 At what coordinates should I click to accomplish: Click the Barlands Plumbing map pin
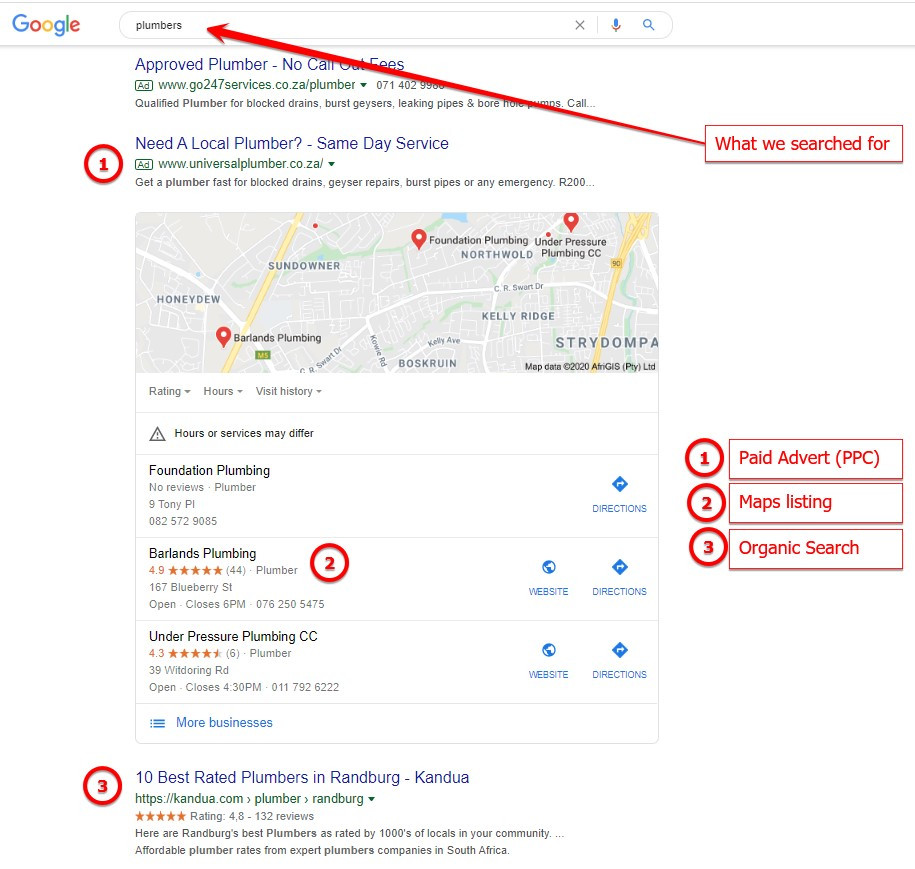pyautogui.click(x=223, y=337)
